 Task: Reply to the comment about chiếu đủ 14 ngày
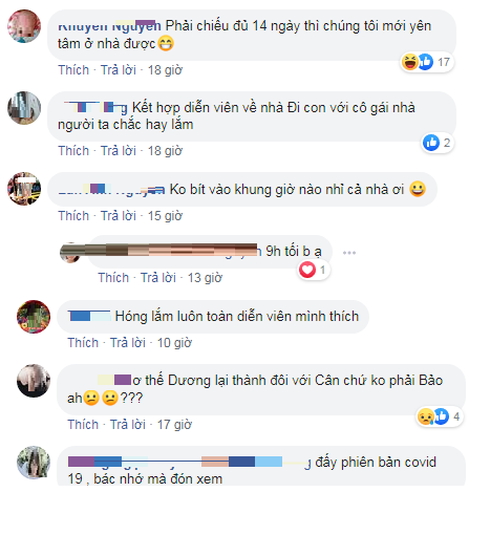pyautogui.click(x=118, y=70)
